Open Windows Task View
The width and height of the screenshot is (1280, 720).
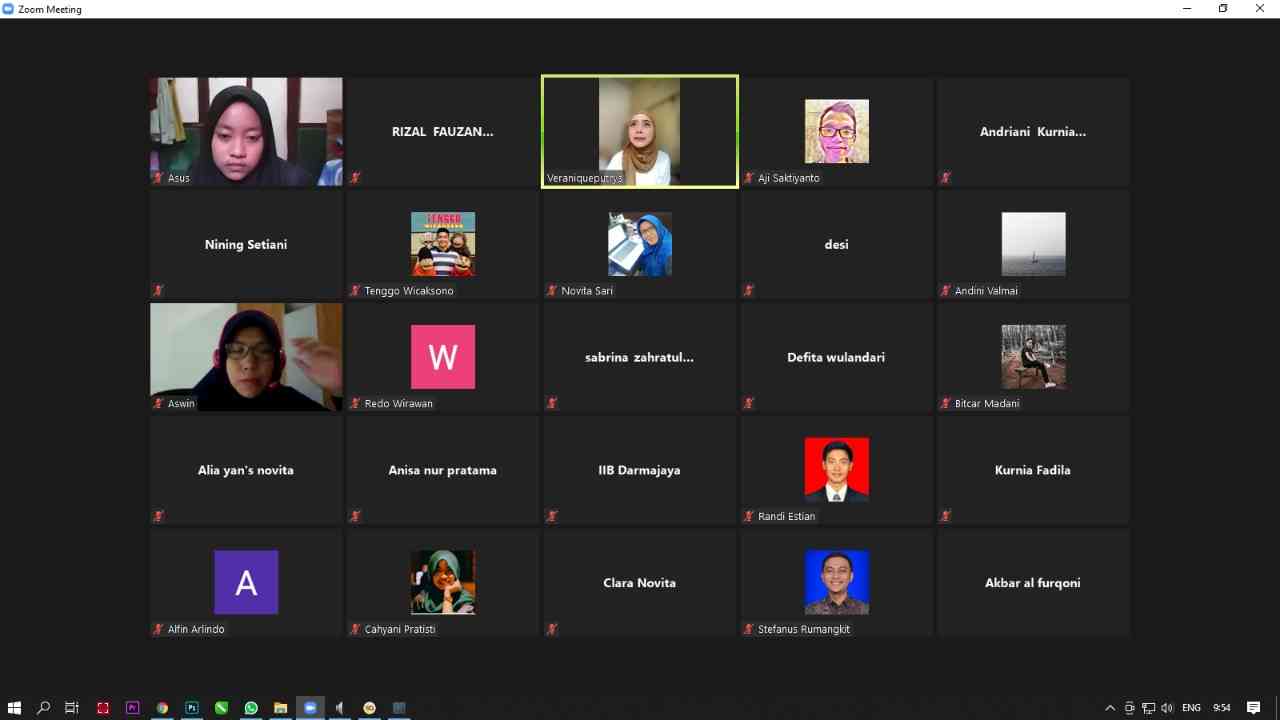click(72, 708)
